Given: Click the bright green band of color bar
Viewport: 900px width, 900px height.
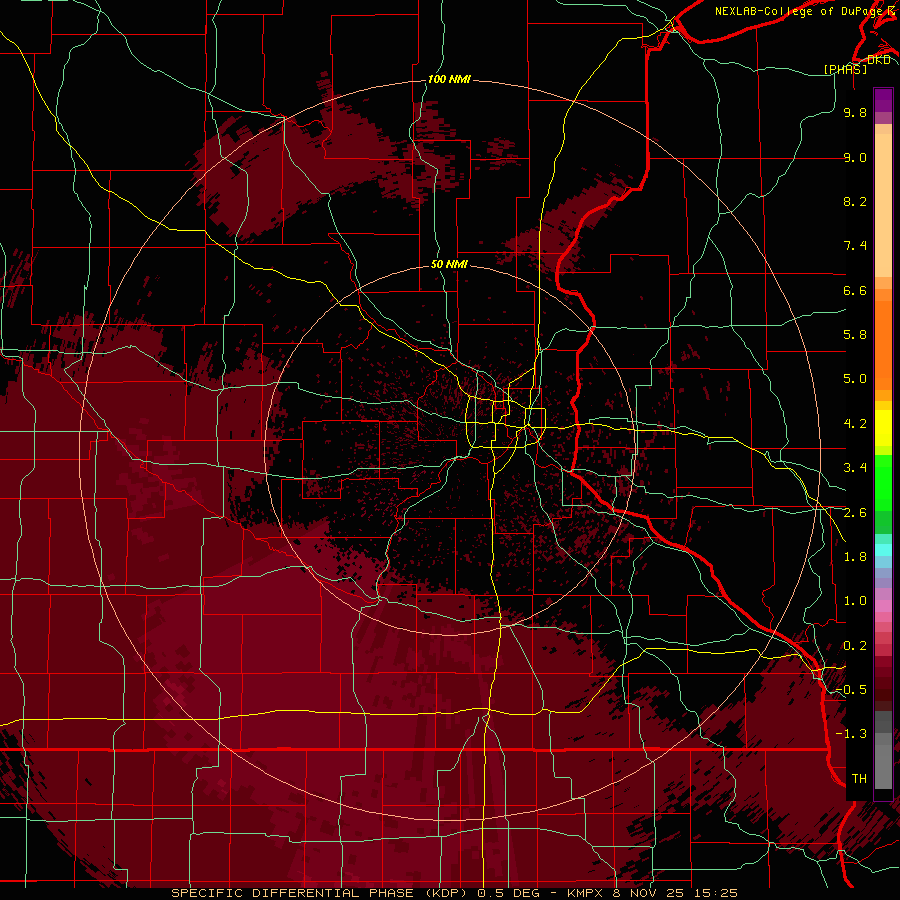Looking at the screenshot, I should (883, 482).
